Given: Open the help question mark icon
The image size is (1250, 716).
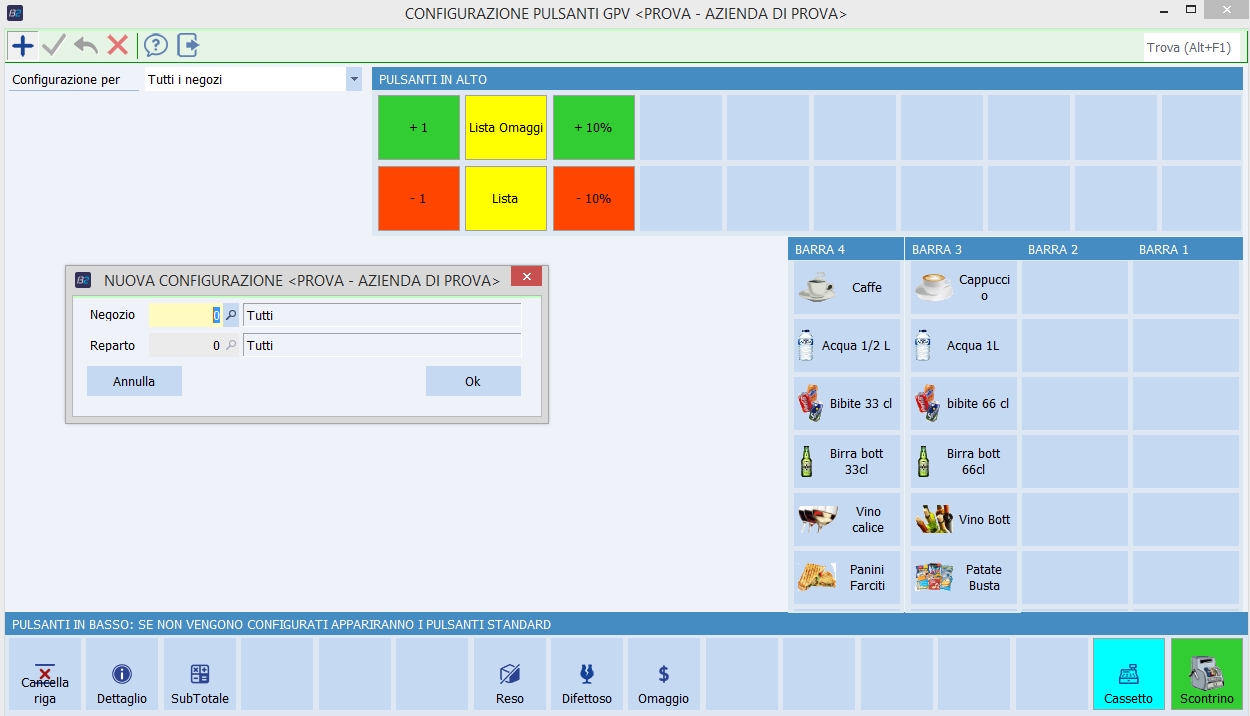Looking at the screenshot, I should tap(155, 45).
